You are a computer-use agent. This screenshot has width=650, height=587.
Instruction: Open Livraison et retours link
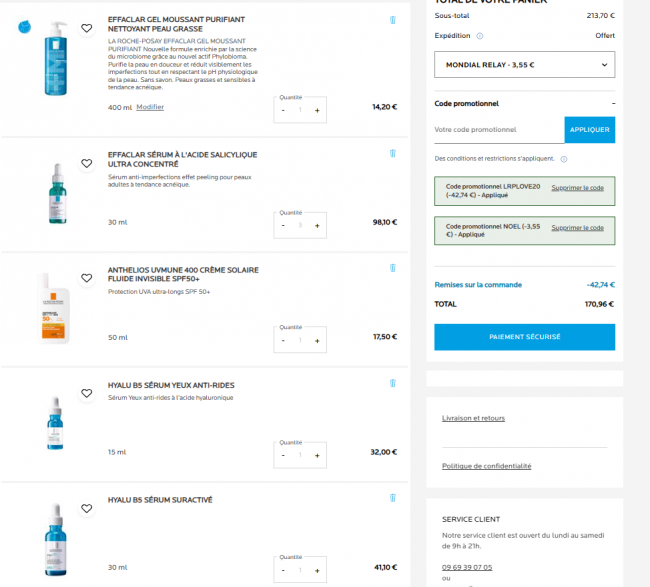tap(473, 418)
